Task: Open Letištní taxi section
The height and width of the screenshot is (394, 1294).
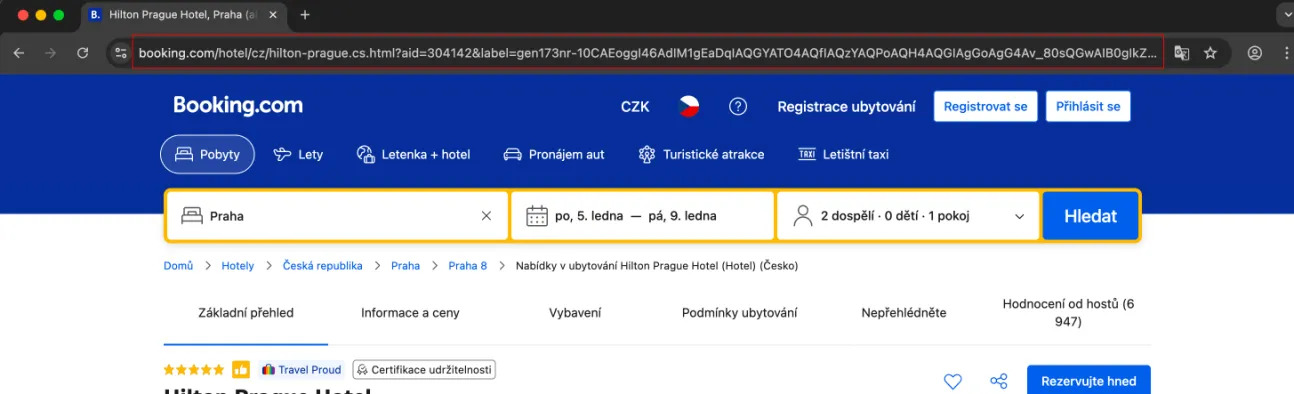Action: coord(844,155)
